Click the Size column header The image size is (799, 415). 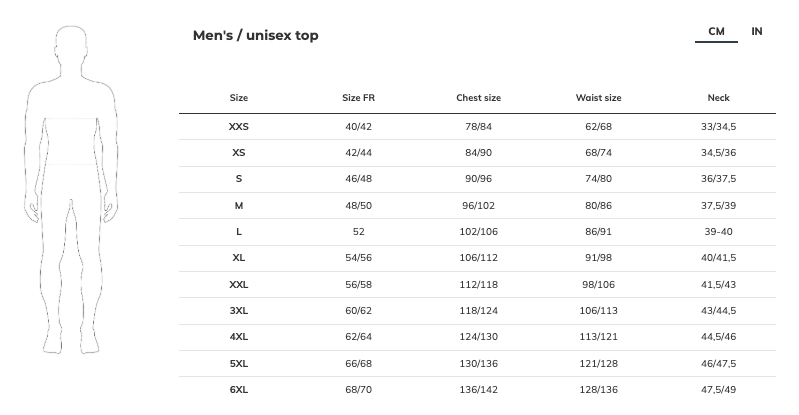click(x=238, y=98)
